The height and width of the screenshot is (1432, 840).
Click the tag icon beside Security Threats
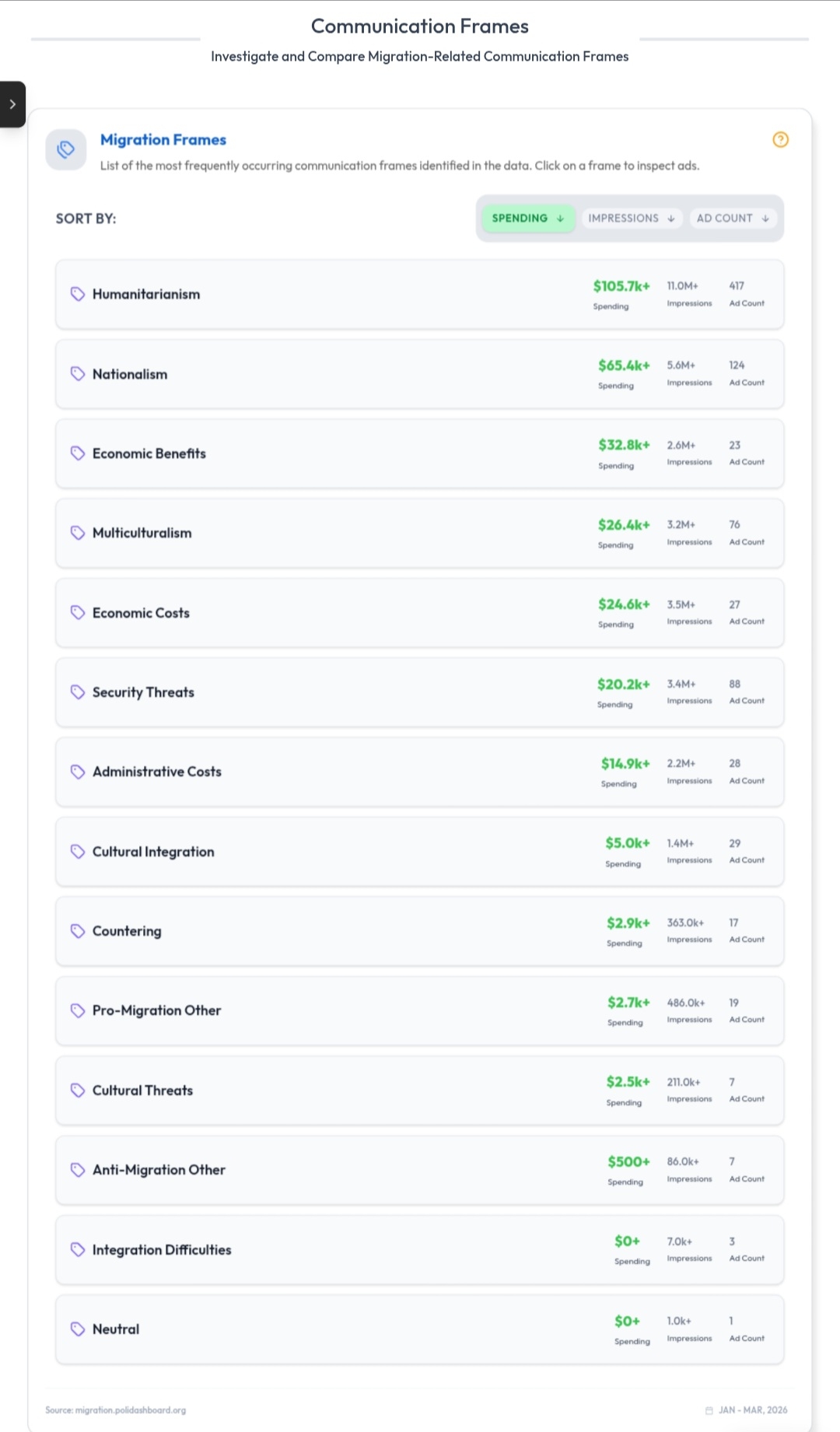click(x=78, y=692)
